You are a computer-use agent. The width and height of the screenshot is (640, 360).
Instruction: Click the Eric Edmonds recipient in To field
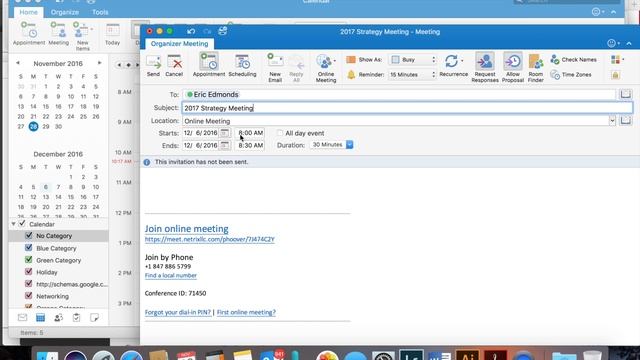(x=213, y=94)
